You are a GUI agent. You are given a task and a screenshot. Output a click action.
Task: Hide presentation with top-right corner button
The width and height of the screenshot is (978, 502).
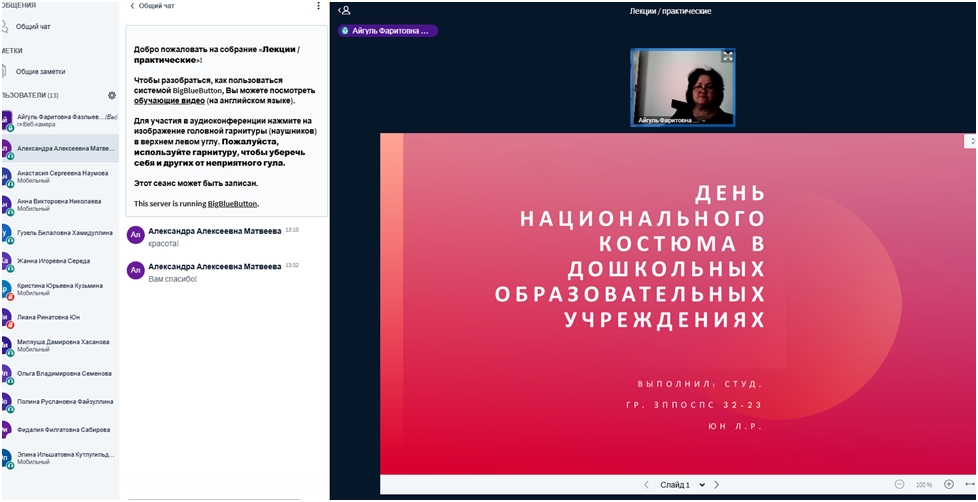pyautogui.click(x=969, y=142)
